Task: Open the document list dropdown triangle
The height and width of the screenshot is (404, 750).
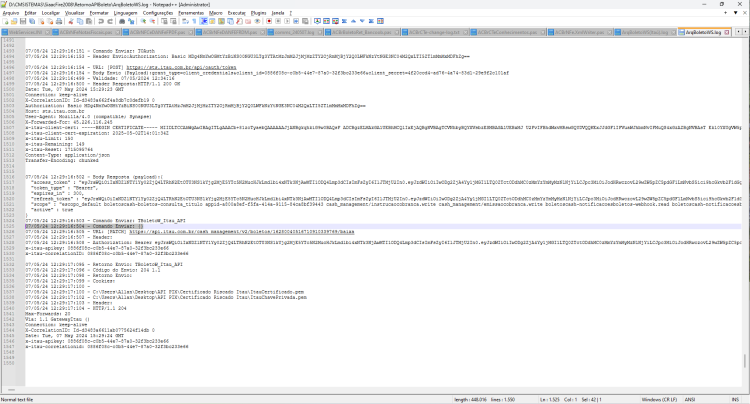Action: click(x=736, y=13)
